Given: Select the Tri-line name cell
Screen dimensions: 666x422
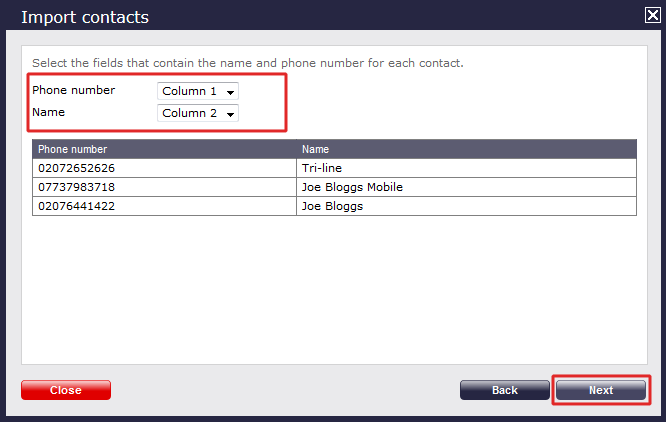Looking at the screenshot, I should point(467,168).
